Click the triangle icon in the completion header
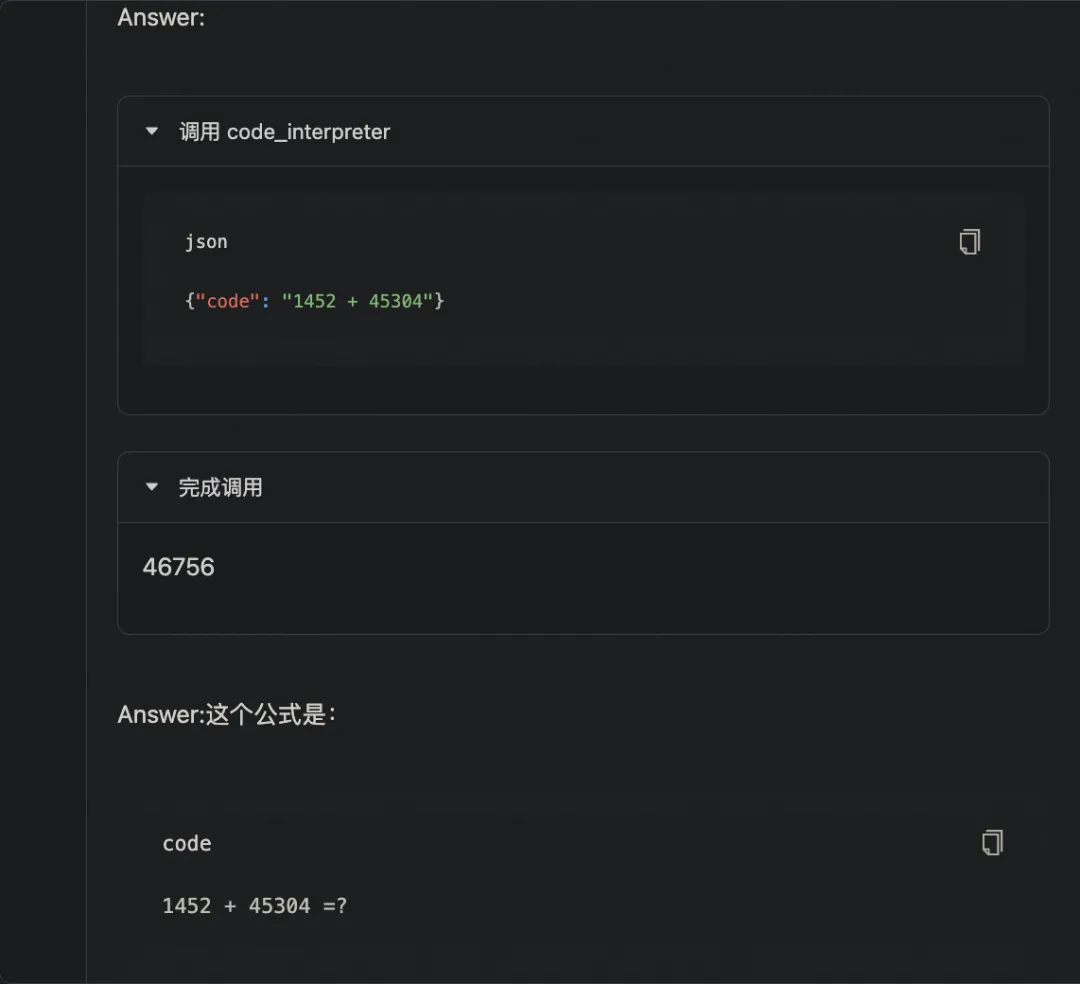Image resolution: width=1080 pixels, height=984 pixels. point(151,487)
